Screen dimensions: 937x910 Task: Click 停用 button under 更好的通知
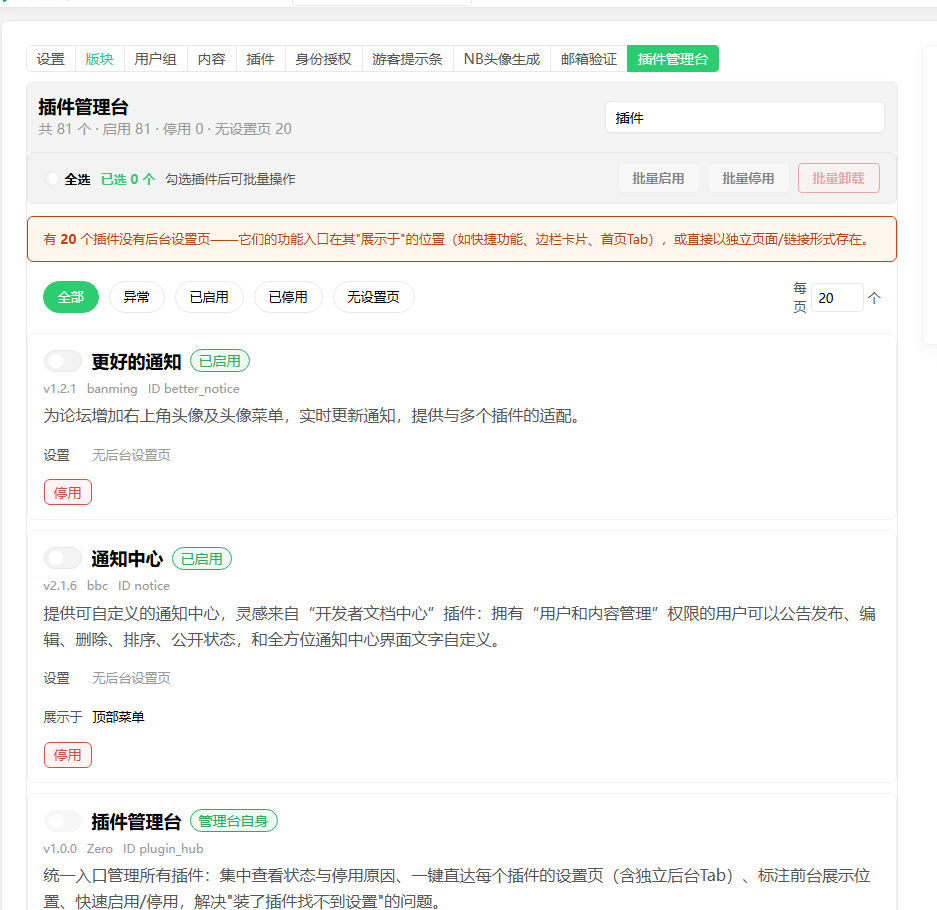(x=68, y=492)
